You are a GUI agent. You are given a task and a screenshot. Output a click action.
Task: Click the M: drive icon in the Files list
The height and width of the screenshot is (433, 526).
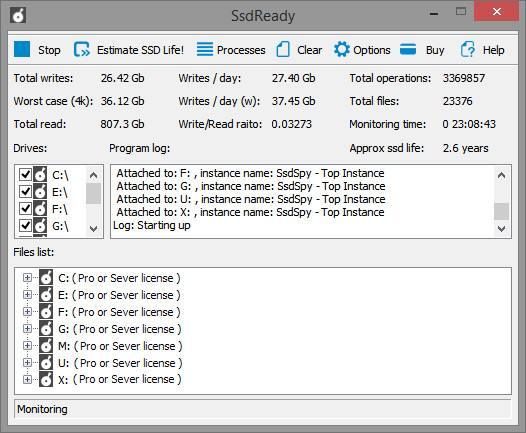46,345
